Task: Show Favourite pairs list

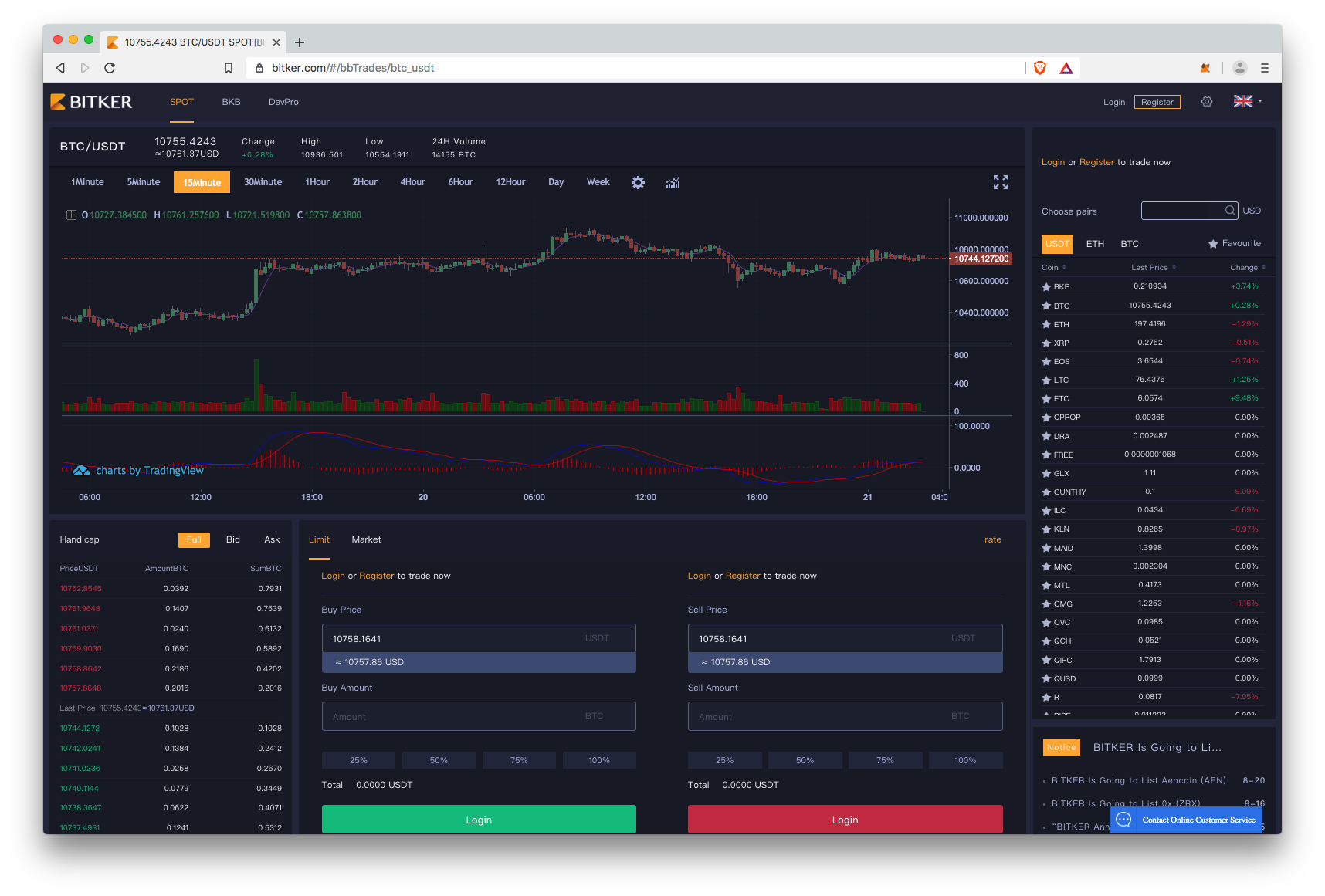Action: click(x=1235, y=243)
